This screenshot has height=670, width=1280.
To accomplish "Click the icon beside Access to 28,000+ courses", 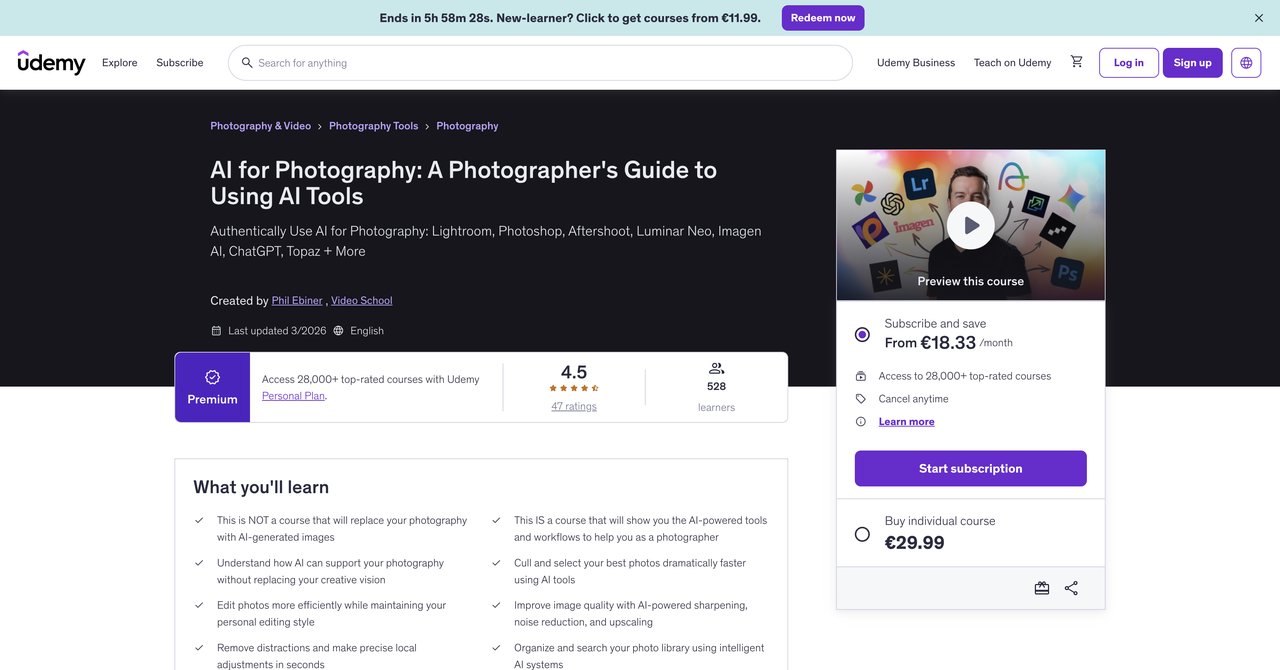I will click(861, 376).
